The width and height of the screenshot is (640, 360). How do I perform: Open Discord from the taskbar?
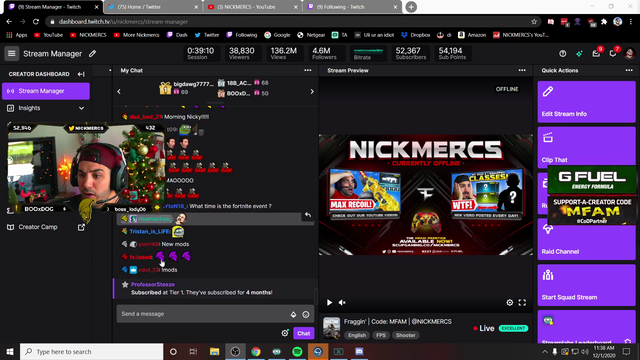pyautogui.click(x=359, y=351)
